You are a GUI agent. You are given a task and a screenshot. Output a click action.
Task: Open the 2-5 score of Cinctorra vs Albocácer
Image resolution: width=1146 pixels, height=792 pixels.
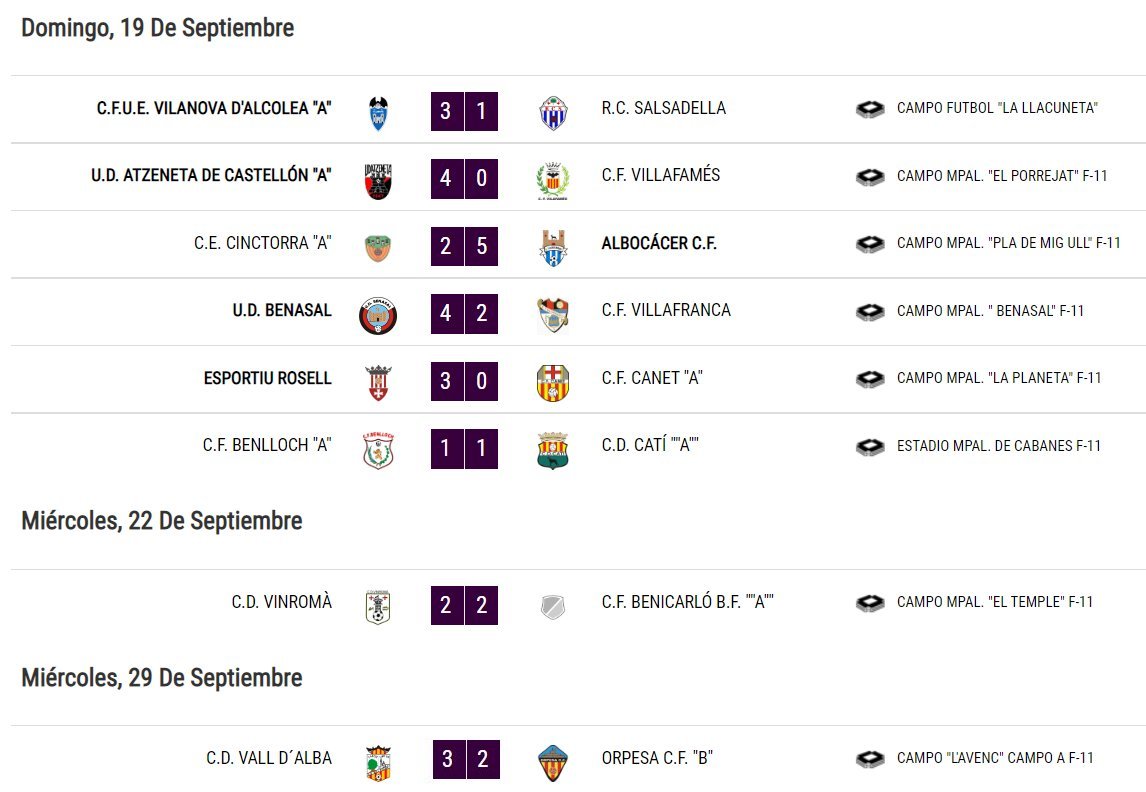pos(464,245)
